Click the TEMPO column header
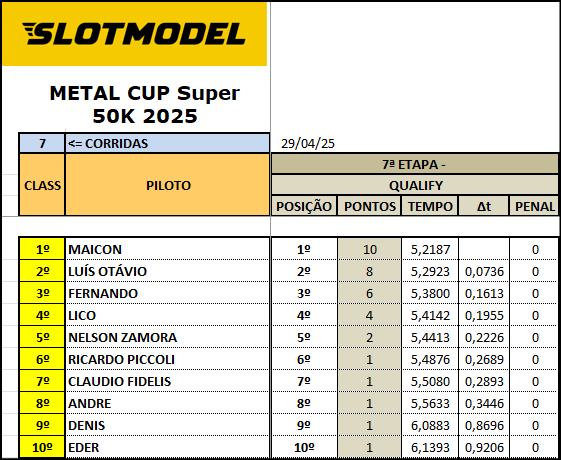 430,206
